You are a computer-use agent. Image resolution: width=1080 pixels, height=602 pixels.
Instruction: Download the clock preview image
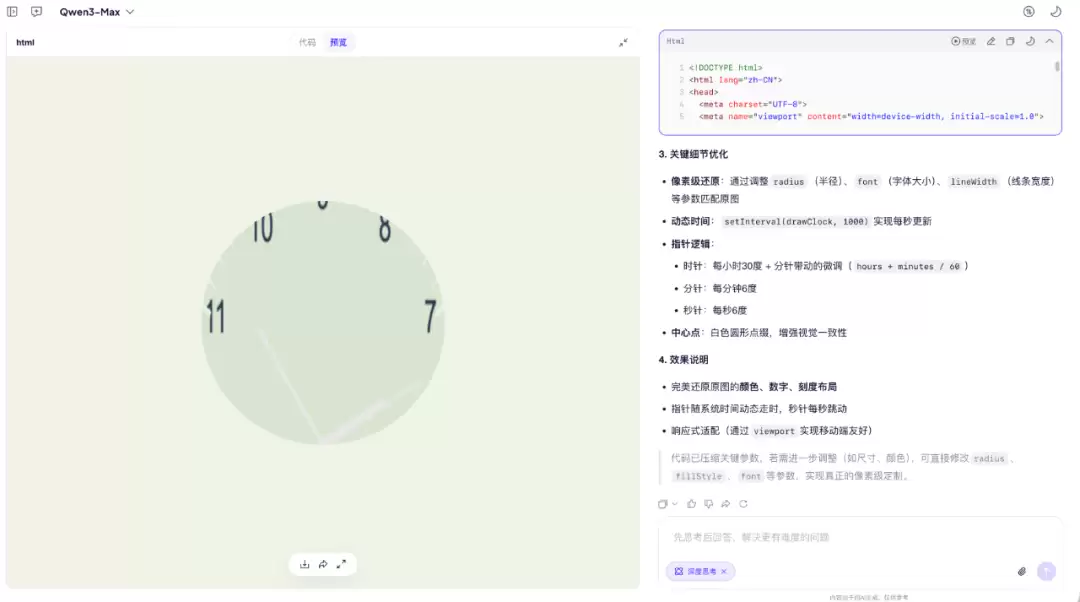305,564
